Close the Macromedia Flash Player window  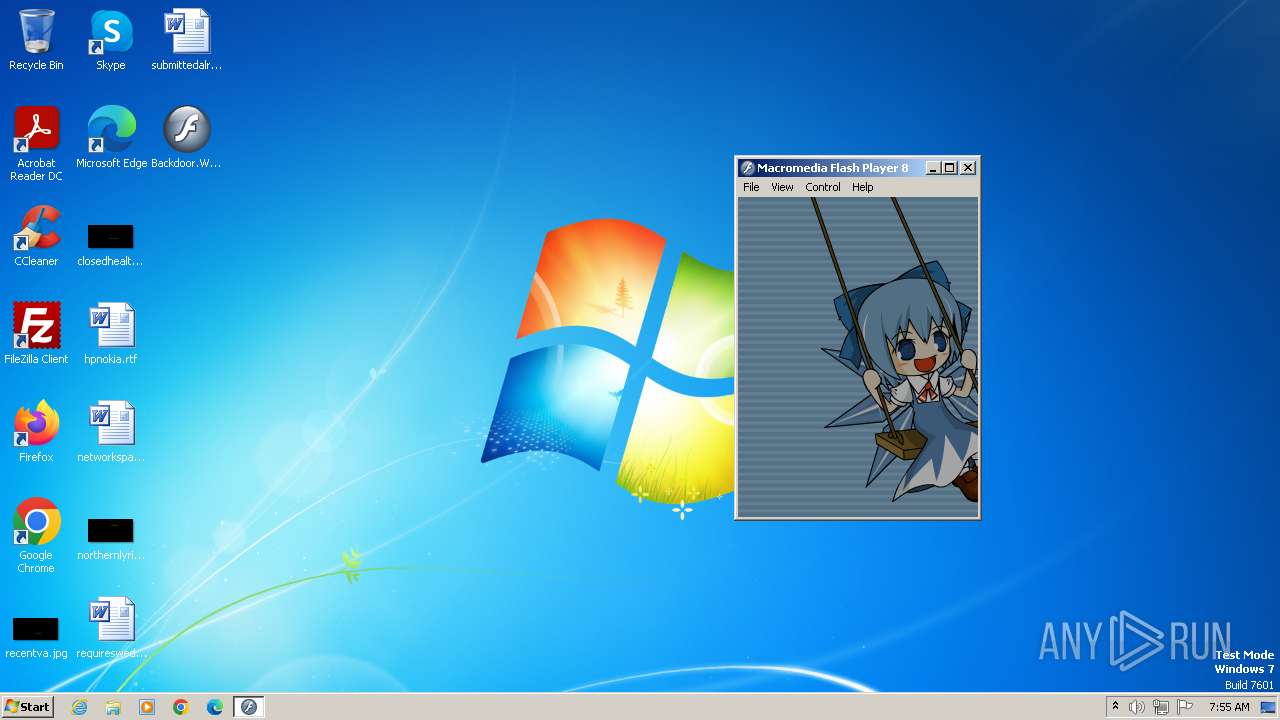pos(968,168)
